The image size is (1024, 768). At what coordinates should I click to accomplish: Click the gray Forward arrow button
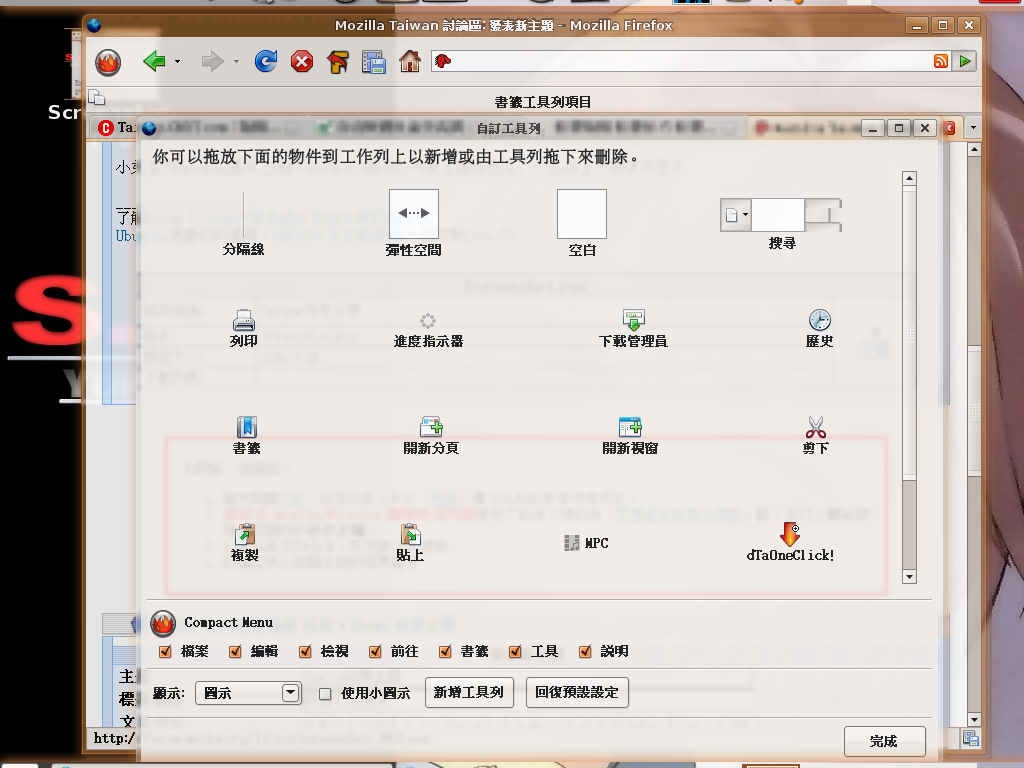pos(212,61)
